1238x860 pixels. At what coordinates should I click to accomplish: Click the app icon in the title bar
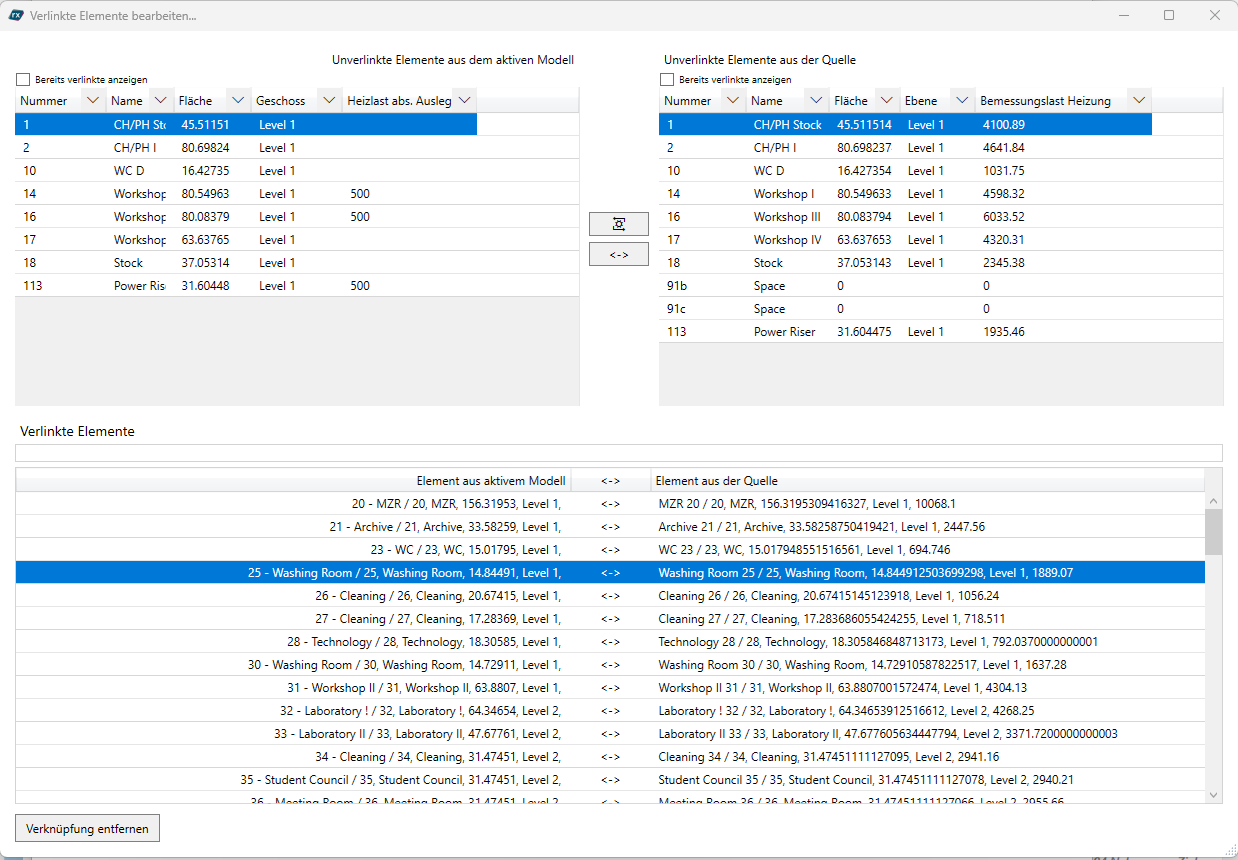pyautogui.click(x=16, y=16)
